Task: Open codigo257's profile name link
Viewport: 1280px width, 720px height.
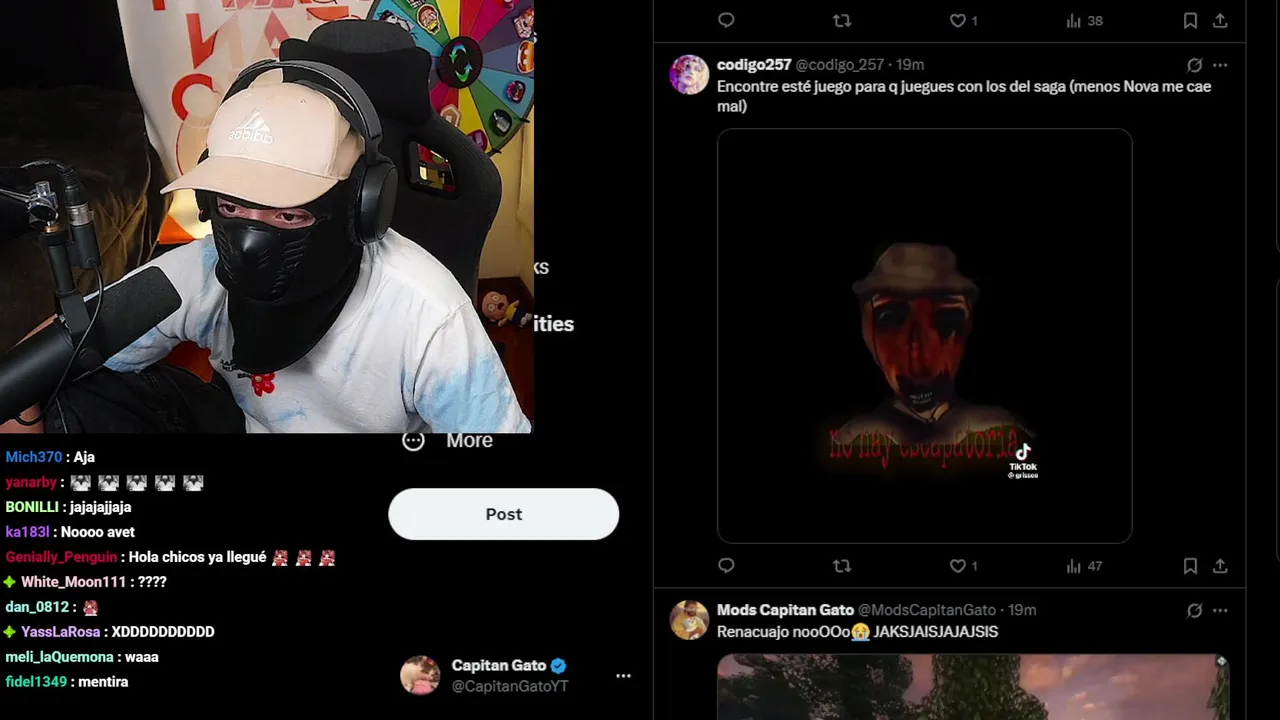Action: (754, 65)
